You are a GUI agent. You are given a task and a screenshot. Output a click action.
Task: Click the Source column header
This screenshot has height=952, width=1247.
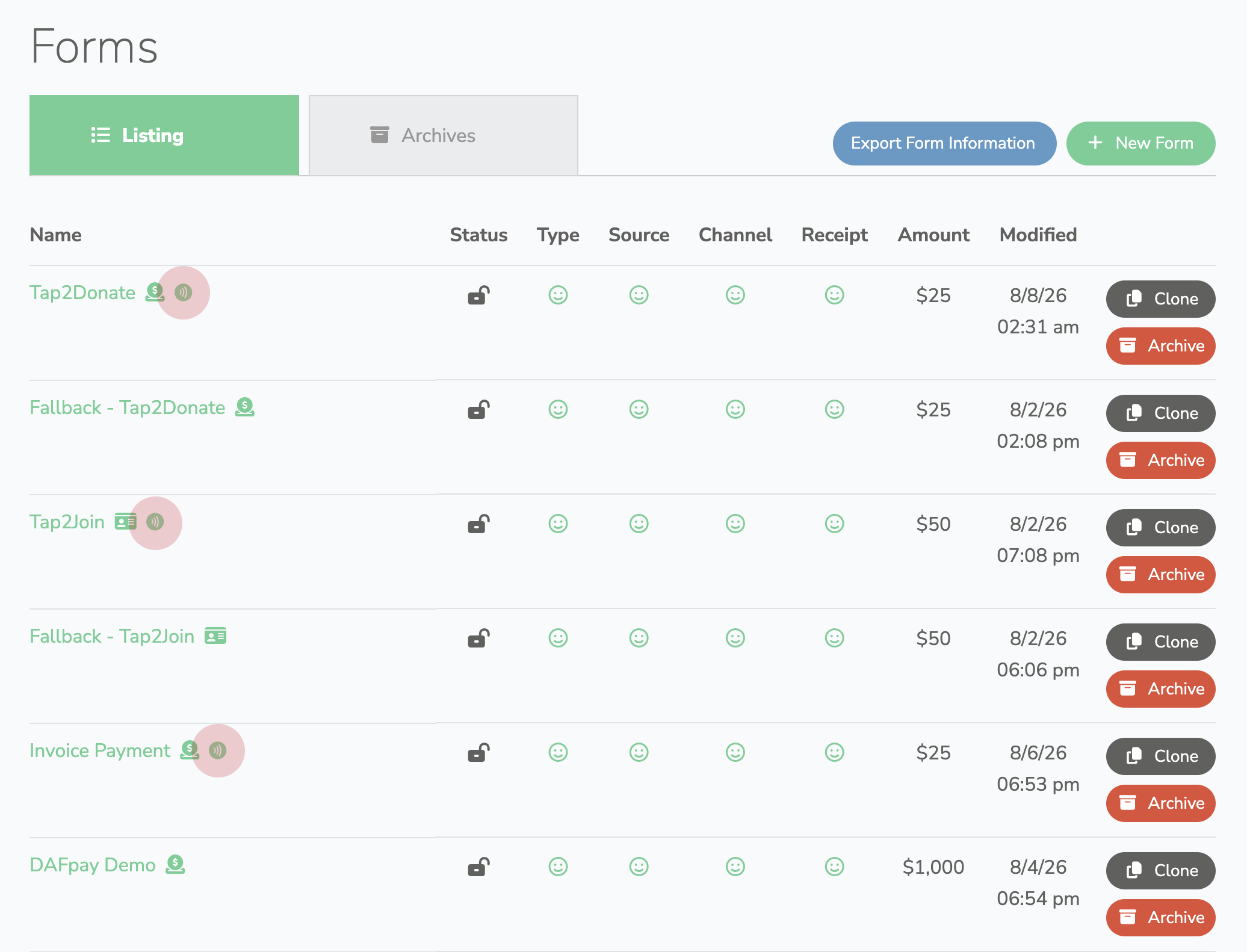tap(639, 235)
